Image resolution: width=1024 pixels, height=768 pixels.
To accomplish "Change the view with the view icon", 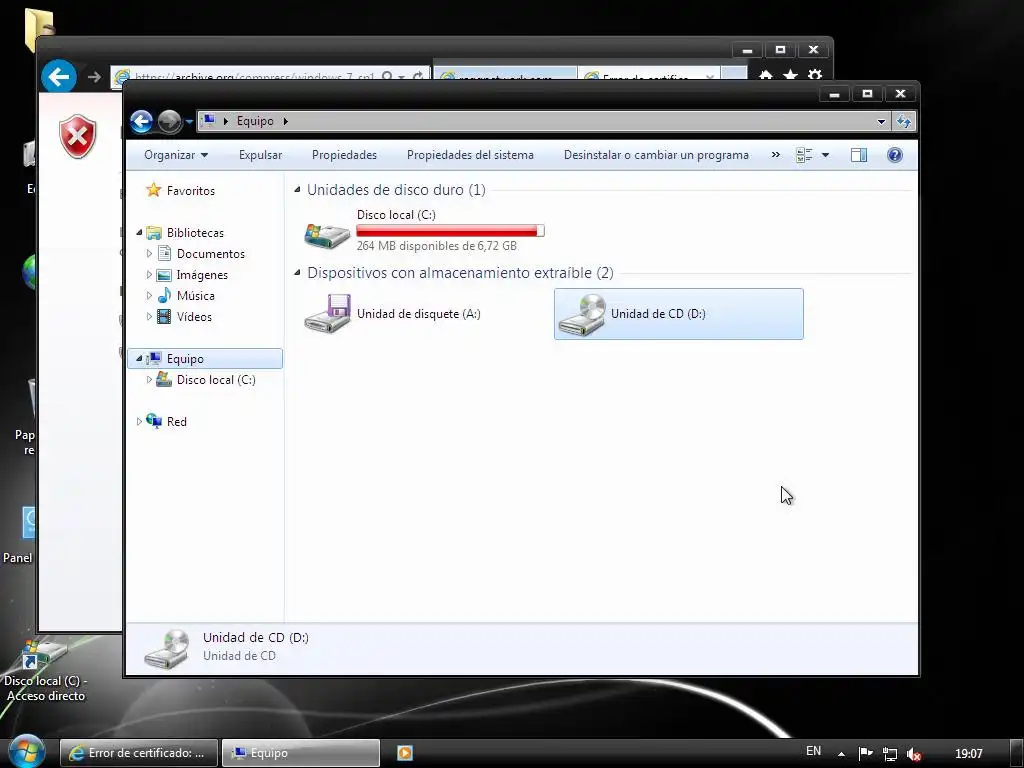I will tap(804, 155).
